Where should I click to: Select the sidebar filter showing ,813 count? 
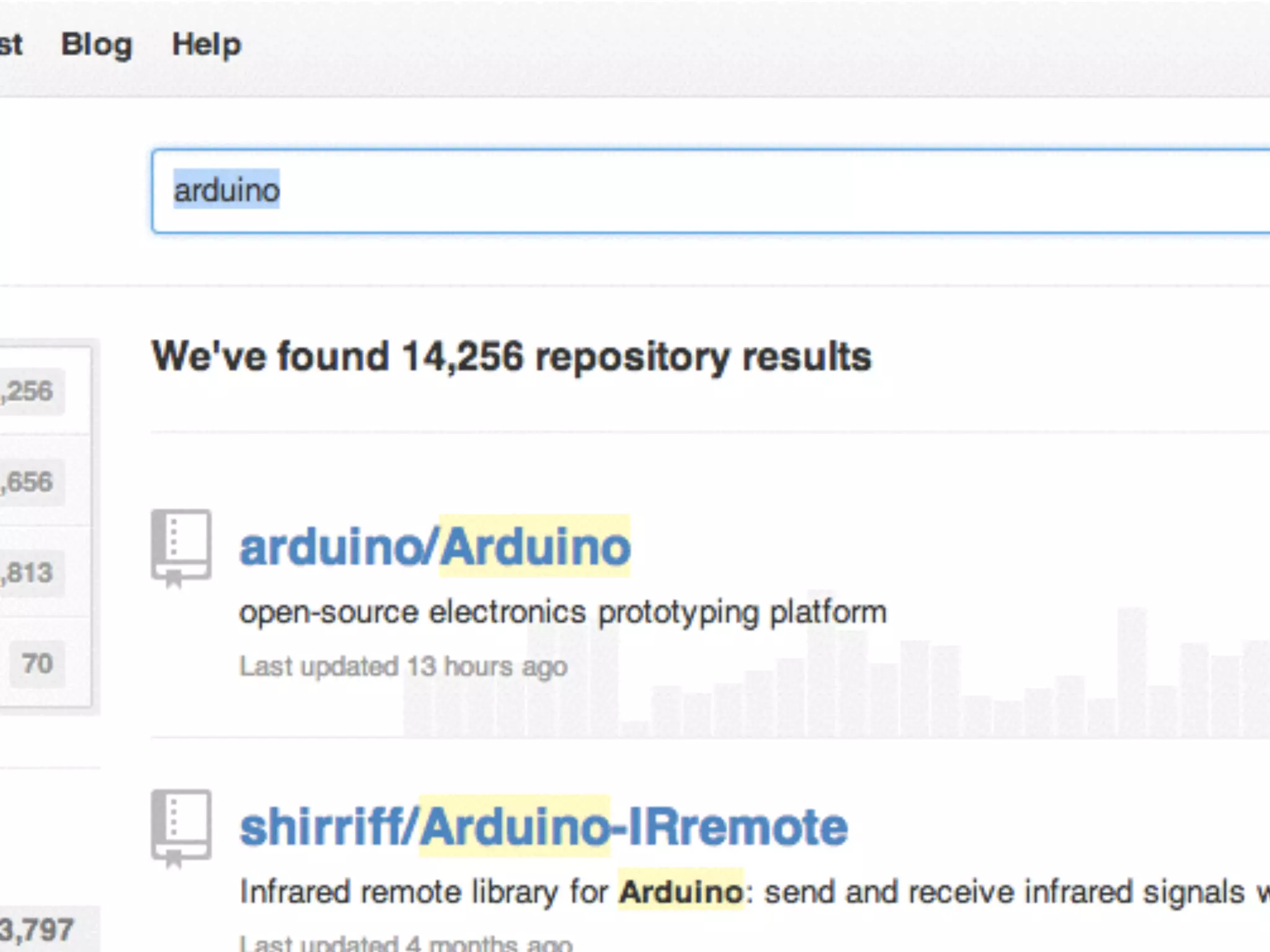30,573
